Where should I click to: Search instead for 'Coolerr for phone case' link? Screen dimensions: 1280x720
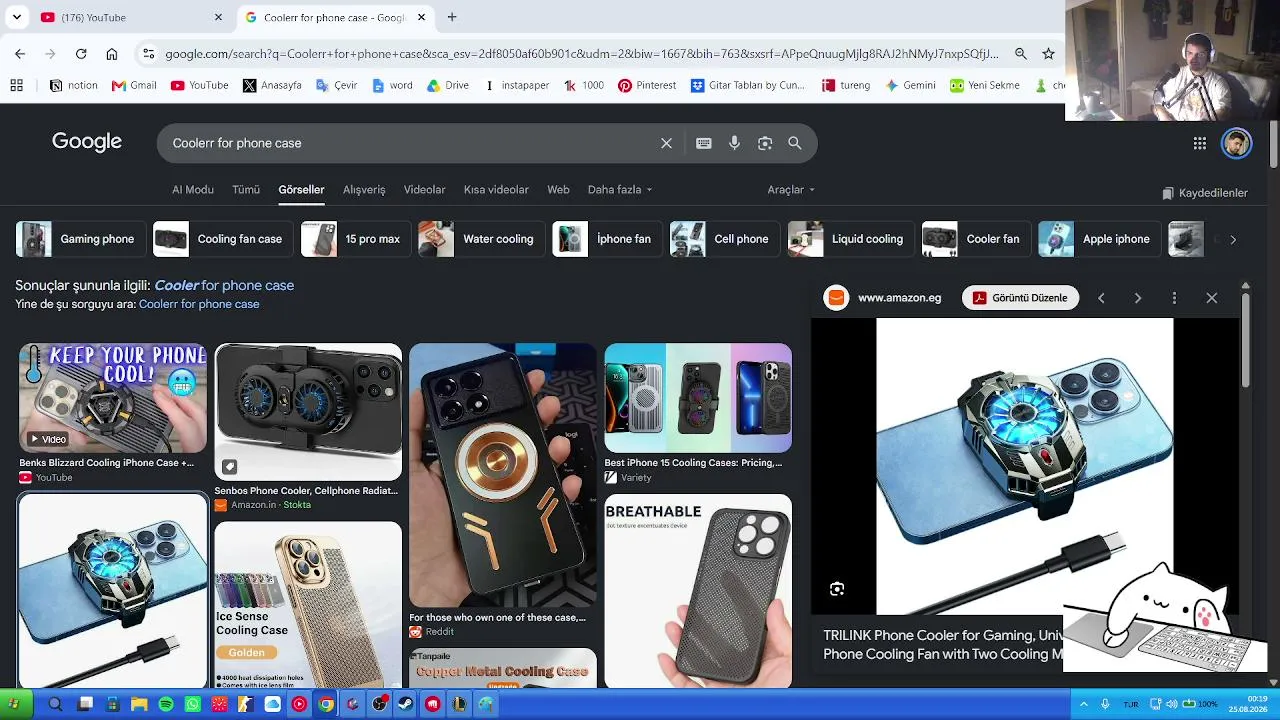[x=199, y=304]
